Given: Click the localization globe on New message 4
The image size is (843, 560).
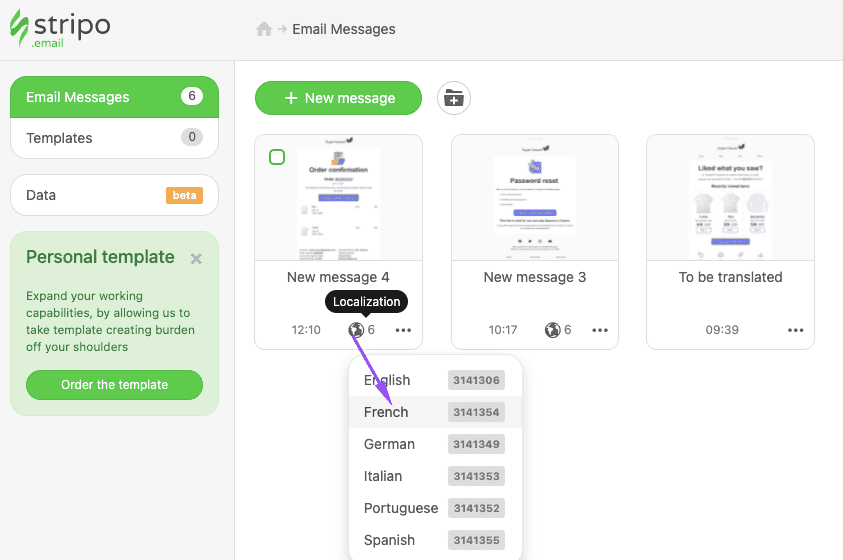Looking at the screenshot, I should point(355,330).
